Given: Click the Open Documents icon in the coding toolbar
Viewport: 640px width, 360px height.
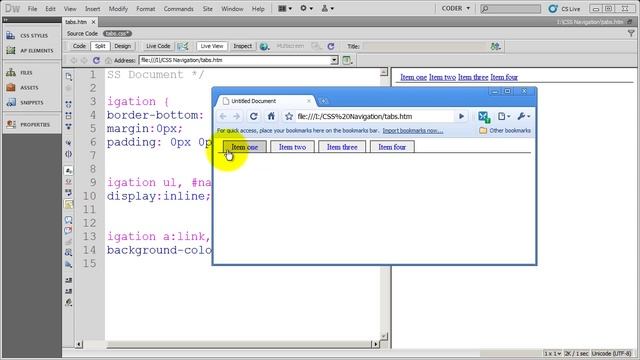Looking at the screenshot, I should coord(69,76).
